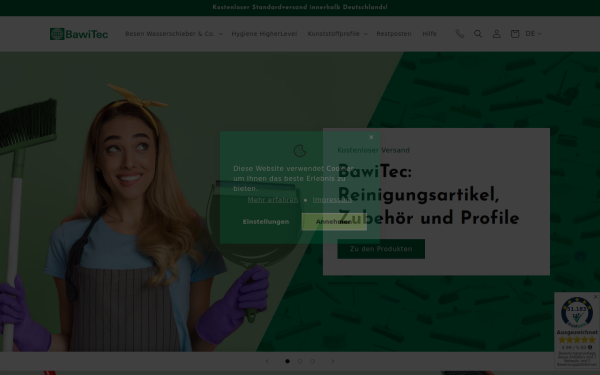
Task: Follow the Impressum link
Action: click(332, 200)
